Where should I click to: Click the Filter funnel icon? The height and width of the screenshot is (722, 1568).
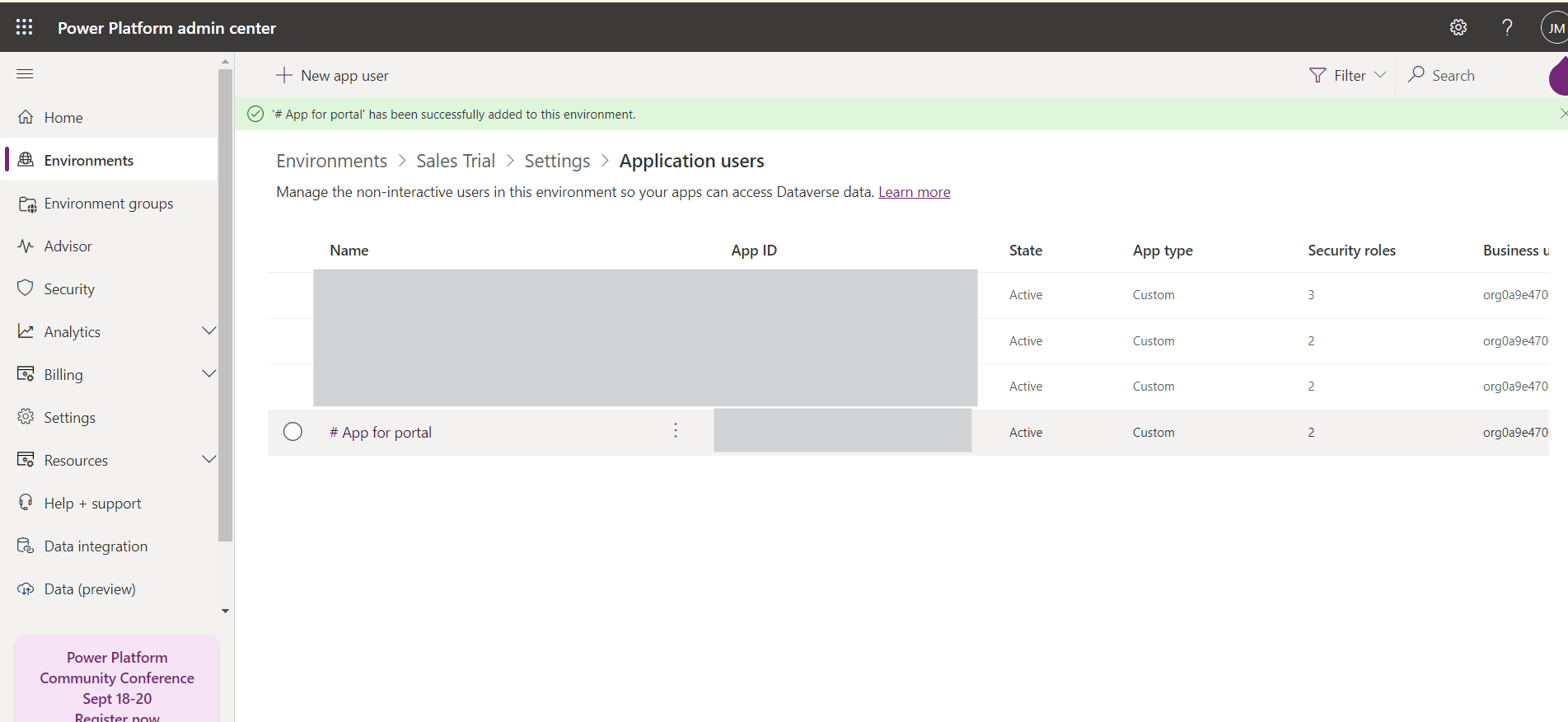point(1318,75)
